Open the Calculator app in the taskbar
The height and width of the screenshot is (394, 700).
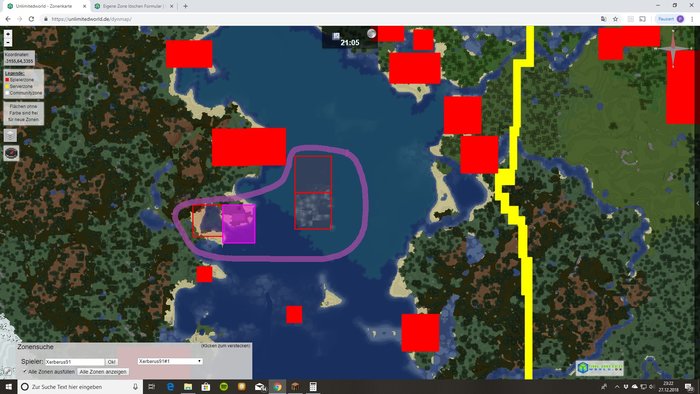click(x=313, y=387)
